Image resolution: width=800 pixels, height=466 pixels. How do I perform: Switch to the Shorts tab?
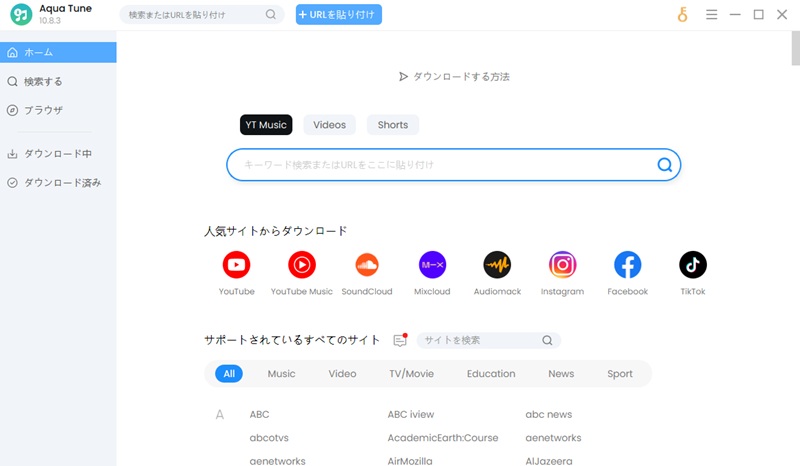coord(393,125)
